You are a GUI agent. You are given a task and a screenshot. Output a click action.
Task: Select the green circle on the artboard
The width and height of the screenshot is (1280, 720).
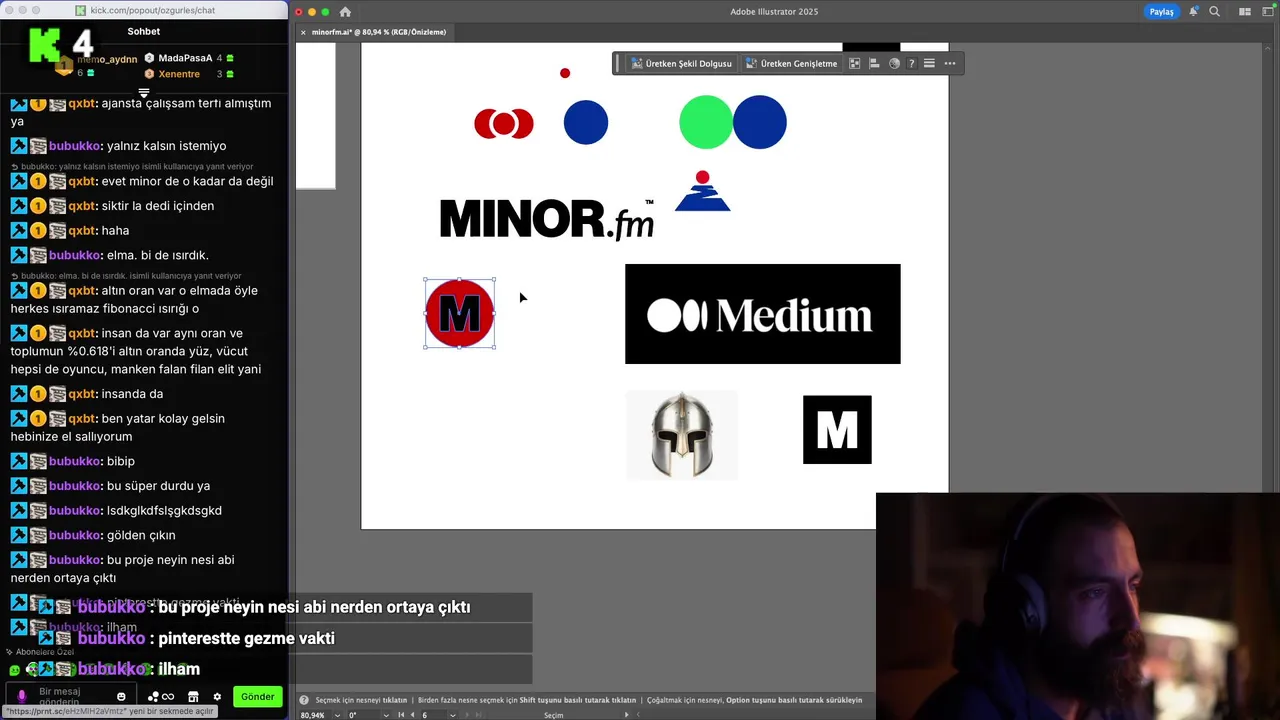705,122
